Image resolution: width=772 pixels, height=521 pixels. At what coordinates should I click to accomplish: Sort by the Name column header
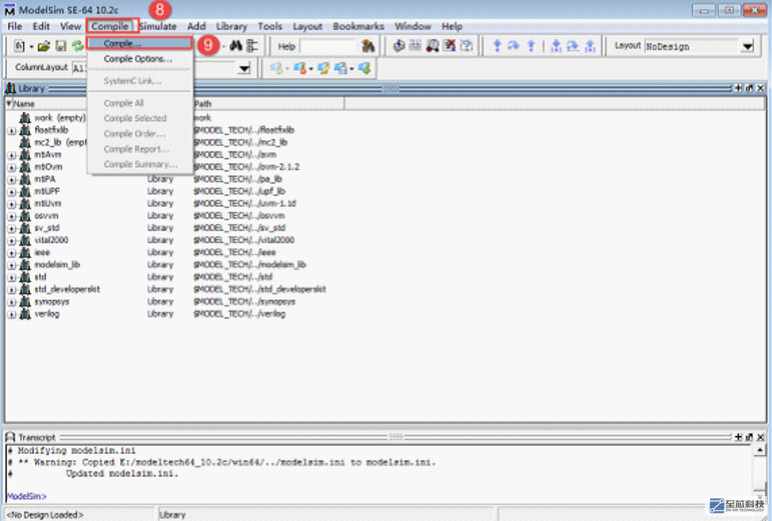coord(47,103)
